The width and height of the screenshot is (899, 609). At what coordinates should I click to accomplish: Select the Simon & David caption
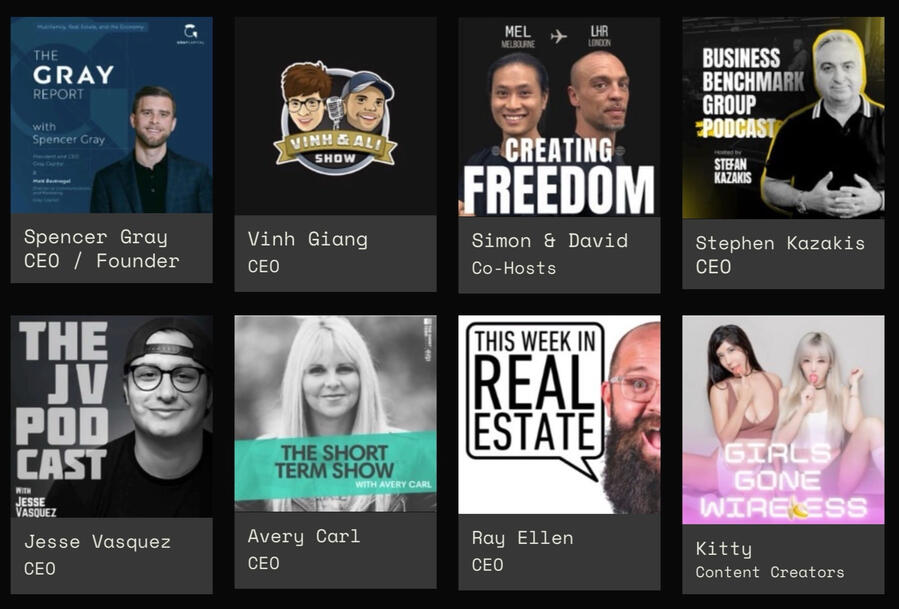(x=549, y=240)
